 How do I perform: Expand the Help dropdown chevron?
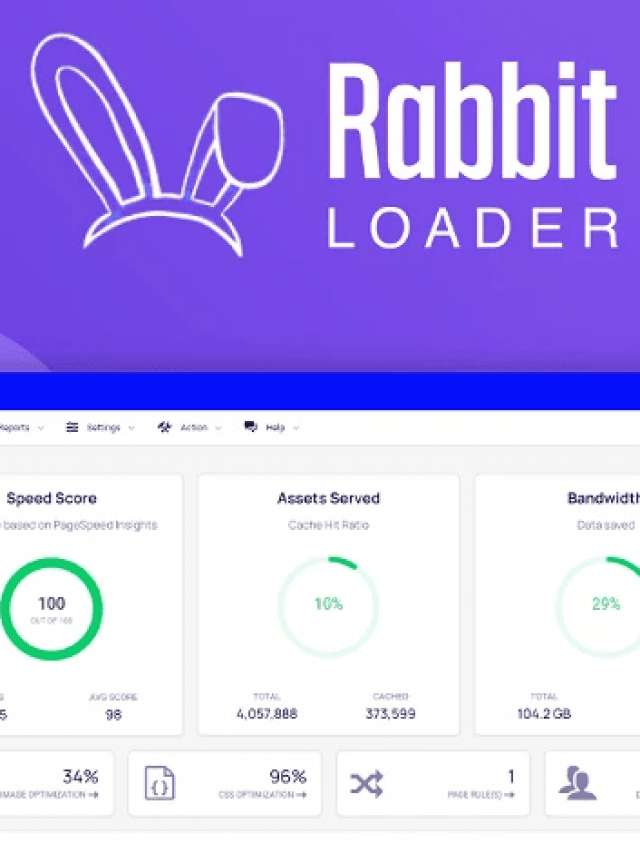[x=296, y=428]
